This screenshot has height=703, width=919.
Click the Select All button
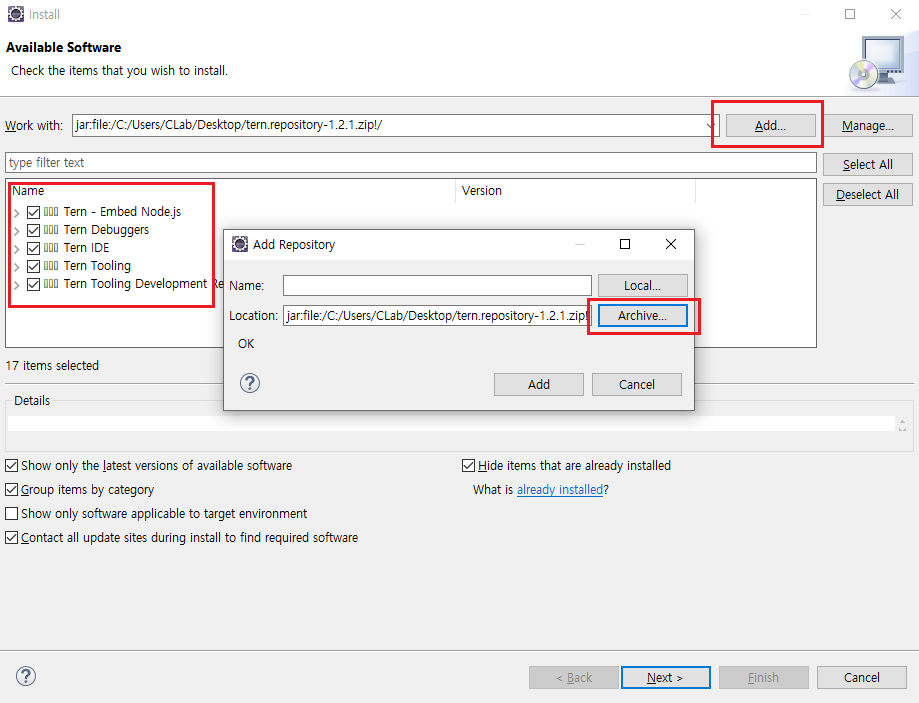pyautogui.click(x=867, y=165)
